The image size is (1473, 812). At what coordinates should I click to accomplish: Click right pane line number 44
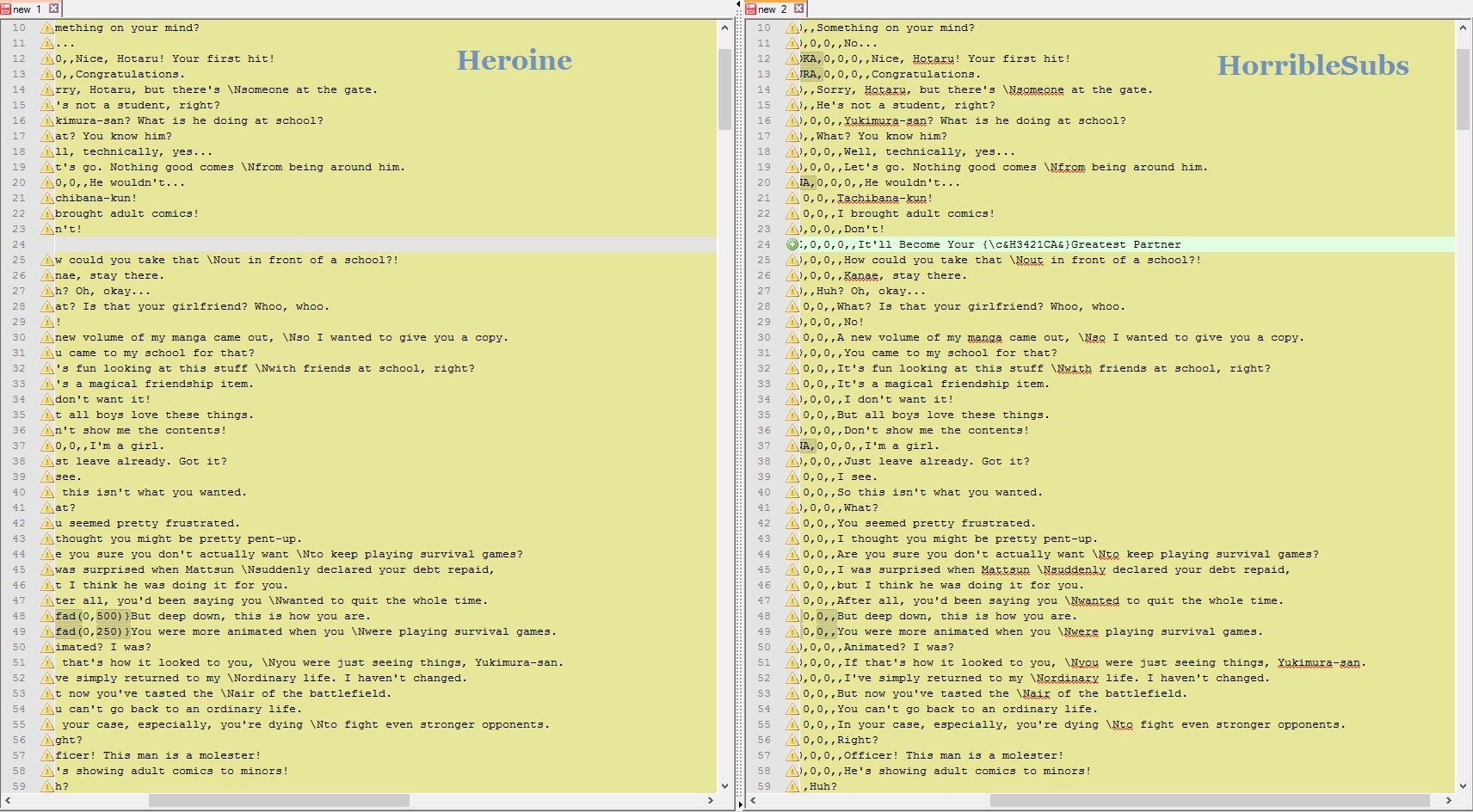[764, 555]
